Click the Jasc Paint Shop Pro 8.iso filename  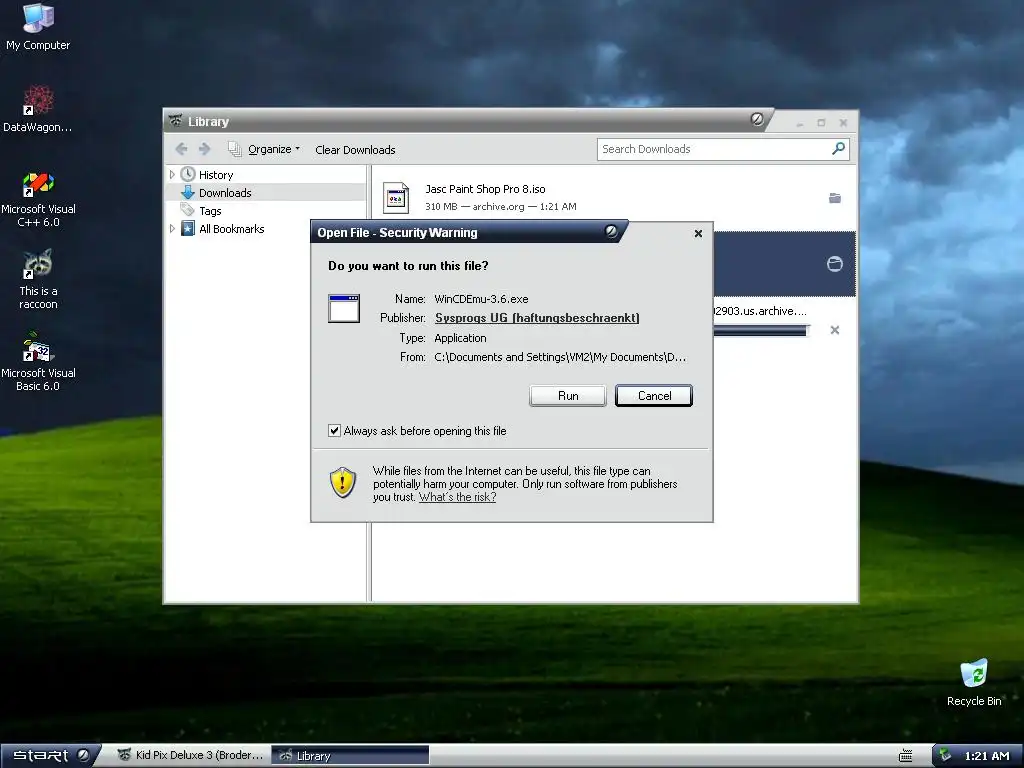(x=485, y=189)
